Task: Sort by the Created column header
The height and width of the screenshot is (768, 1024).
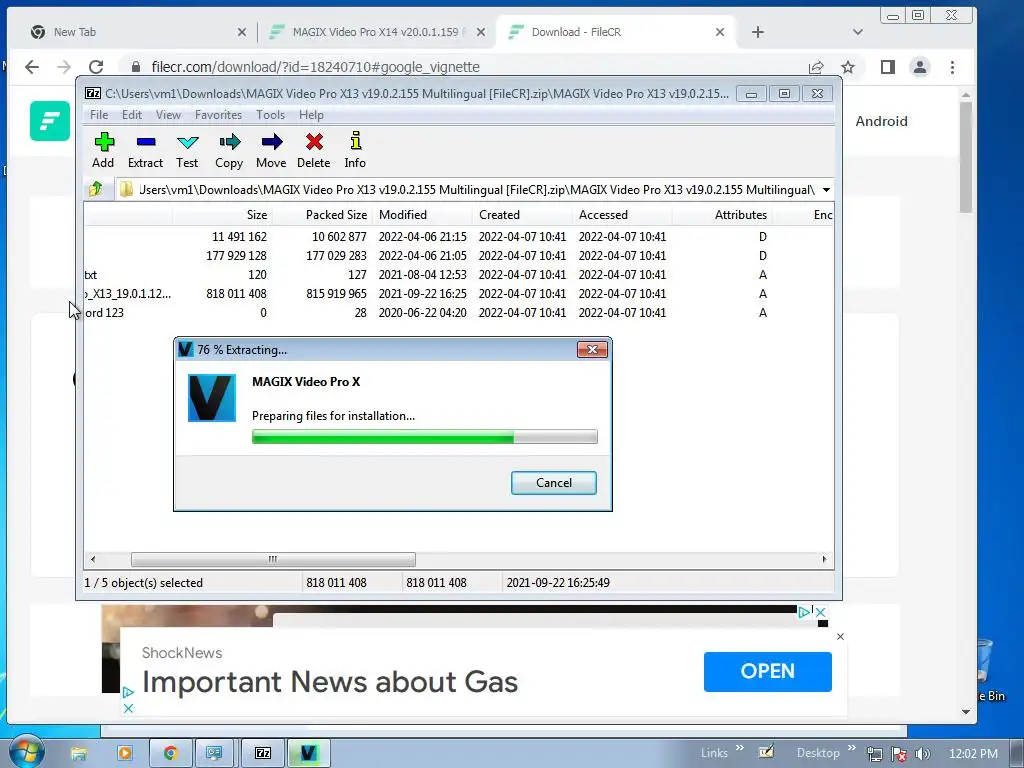Action: click(522, 215)
